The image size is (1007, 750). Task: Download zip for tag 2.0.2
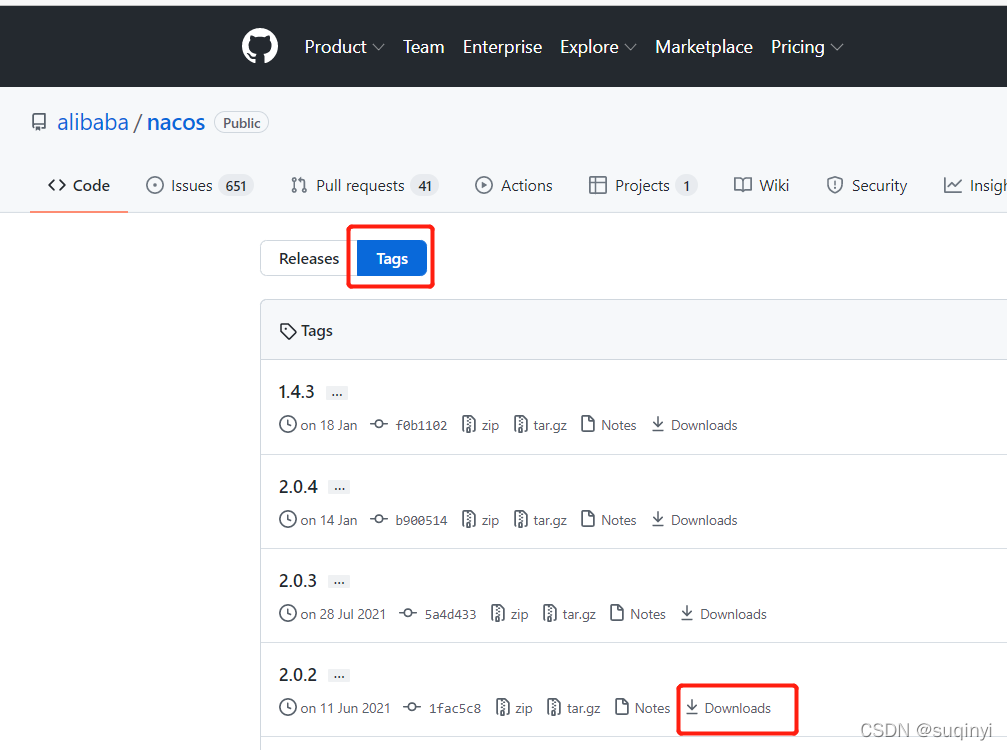[514, 708]
